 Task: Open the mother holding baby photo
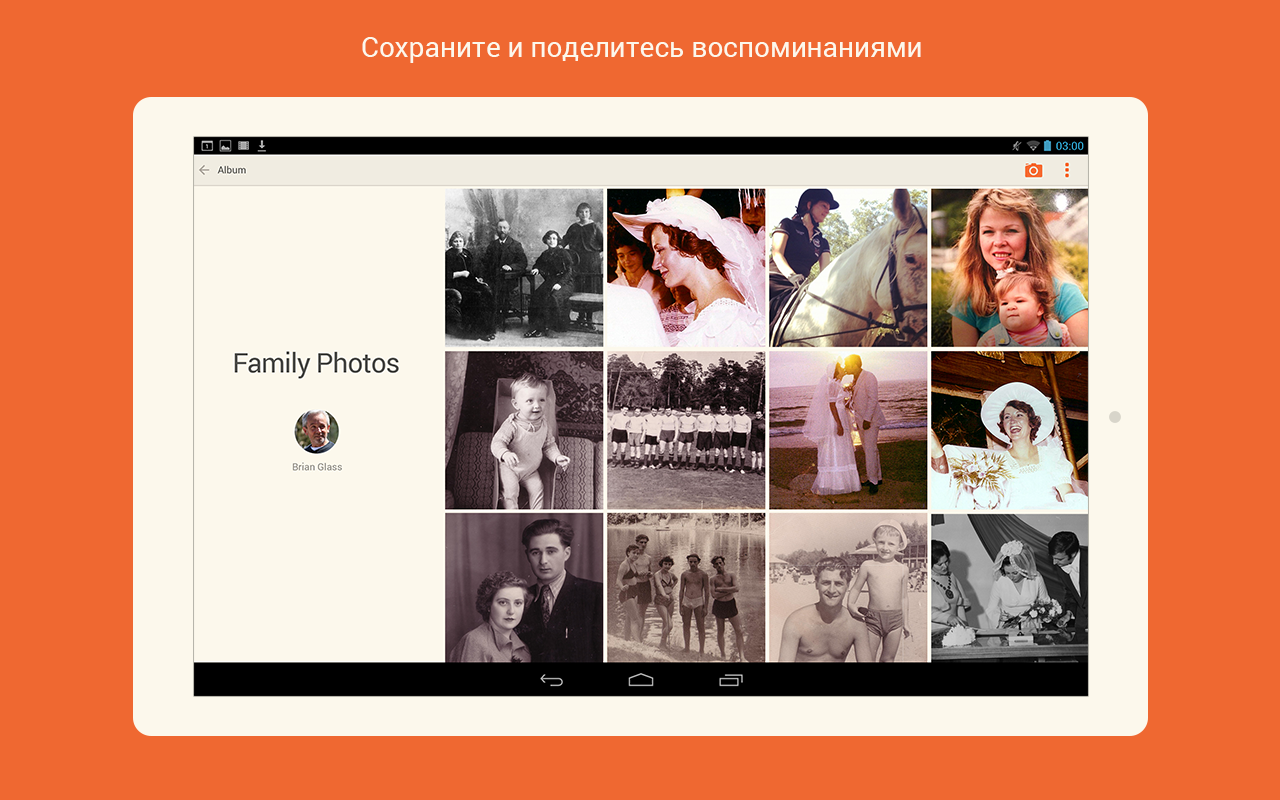[1009, 267]
